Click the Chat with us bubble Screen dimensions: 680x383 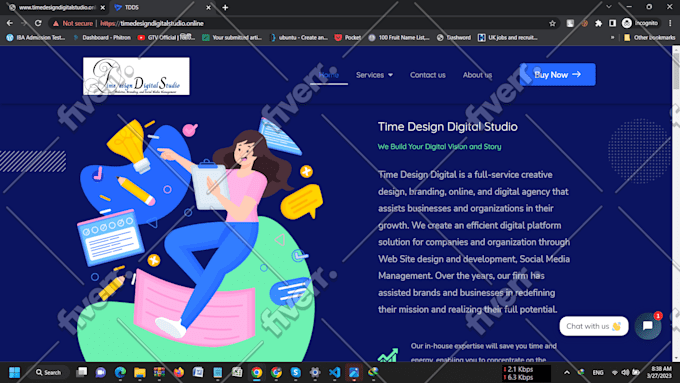pos(594,326)
